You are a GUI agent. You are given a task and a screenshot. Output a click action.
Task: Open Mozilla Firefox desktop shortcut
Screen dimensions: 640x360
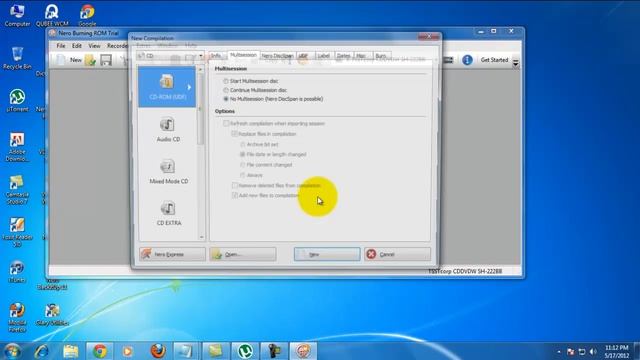click(x=17, y=318)
